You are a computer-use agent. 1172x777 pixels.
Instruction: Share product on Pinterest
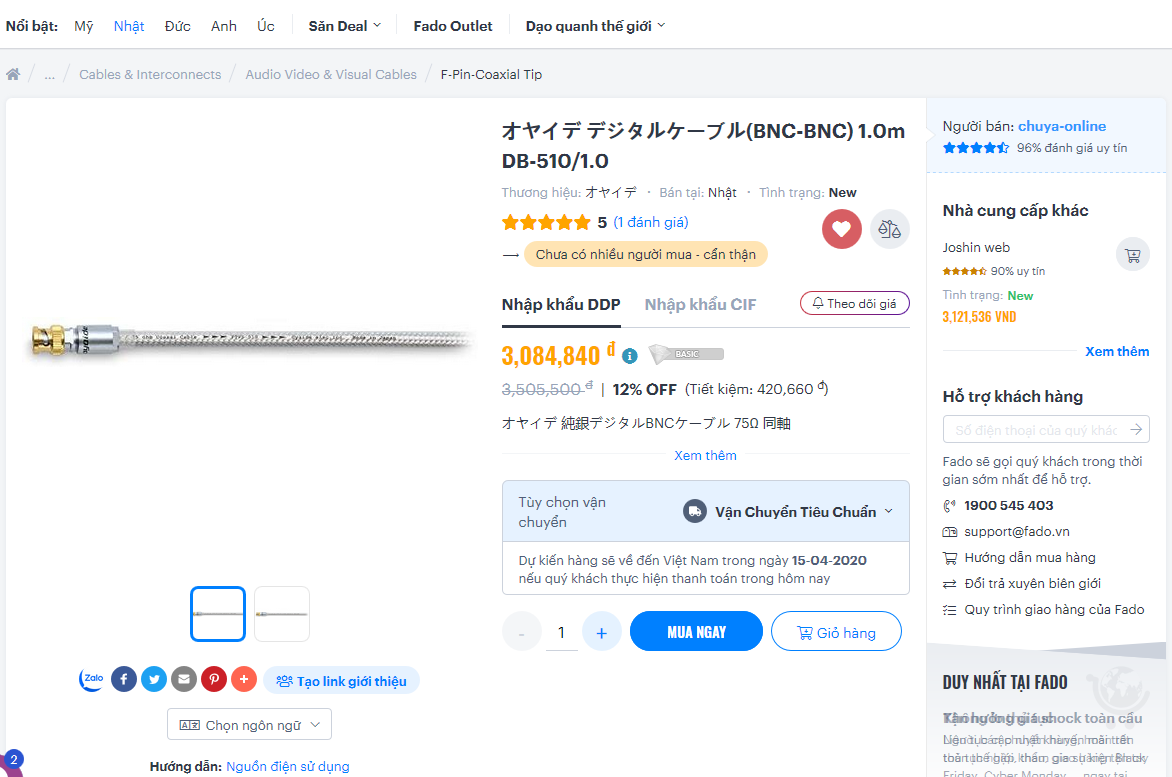tap(214, 679)
